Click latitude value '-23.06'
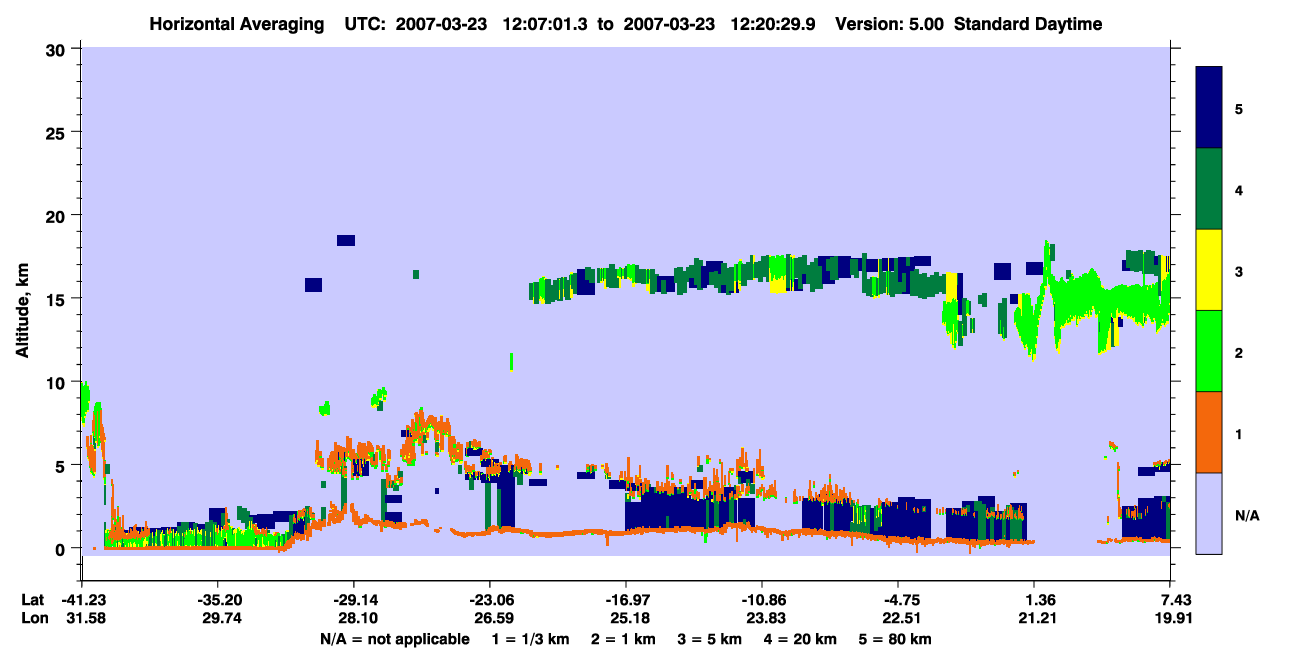This screenshot has height=667, width=1300. (x=490, y=601)
